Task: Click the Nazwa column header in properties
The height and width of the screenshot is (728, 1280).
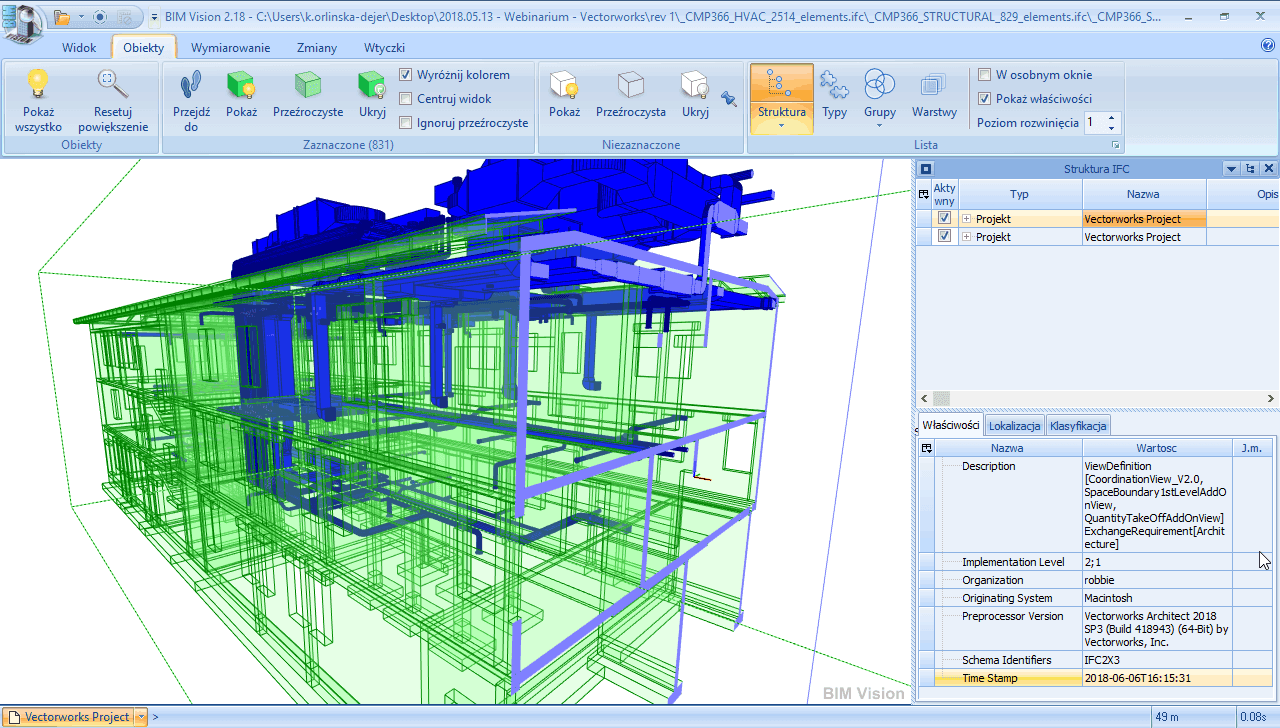Action: (x=1007, y=448)
